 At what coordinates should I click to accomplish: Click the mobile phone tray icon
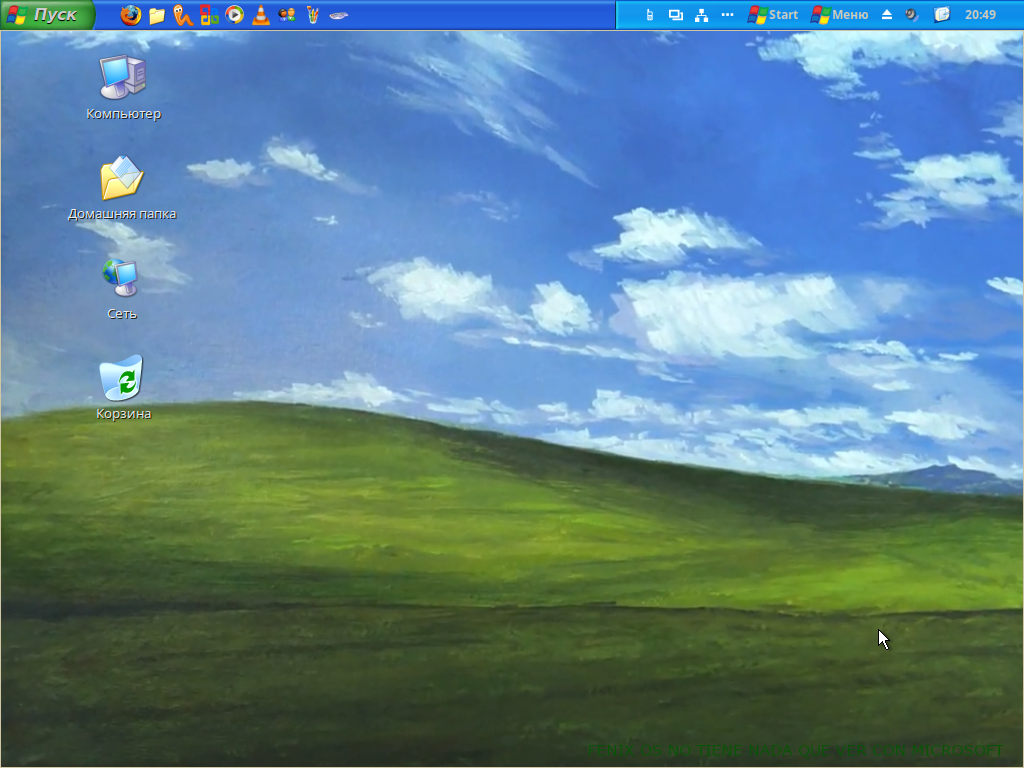tap(650, 15)
